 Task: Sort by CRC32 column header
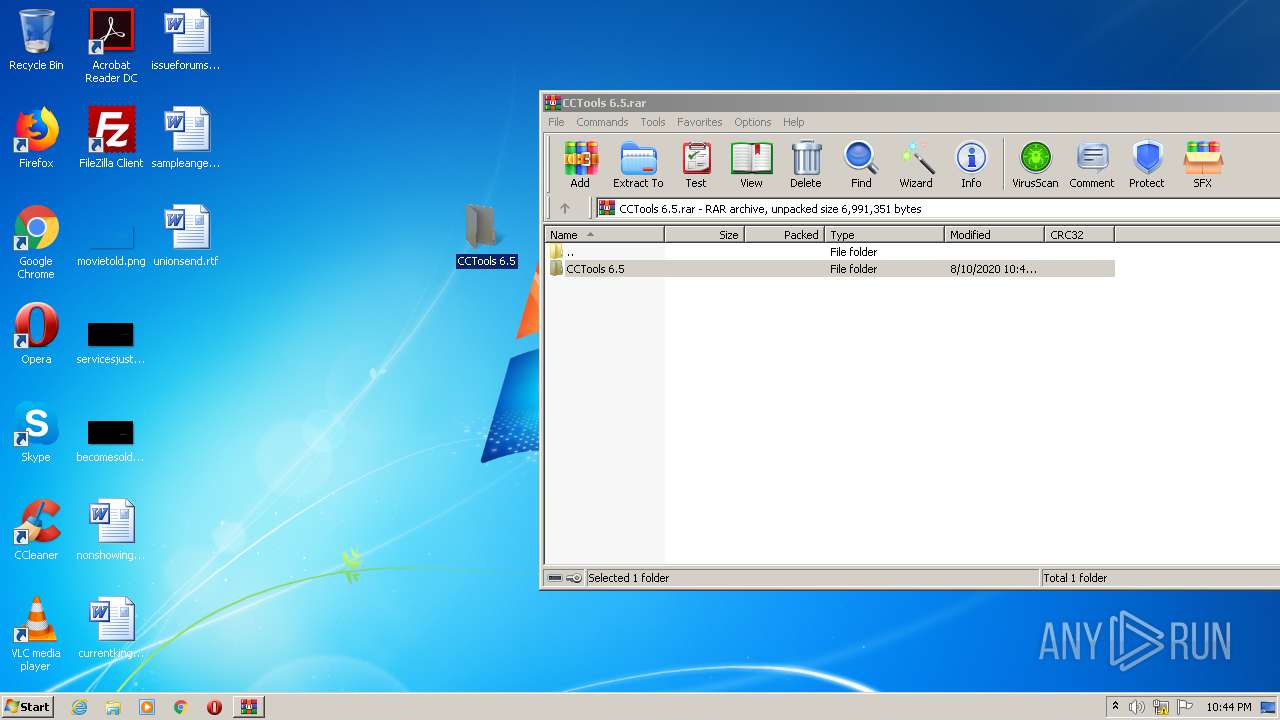tap(1079, 235)
